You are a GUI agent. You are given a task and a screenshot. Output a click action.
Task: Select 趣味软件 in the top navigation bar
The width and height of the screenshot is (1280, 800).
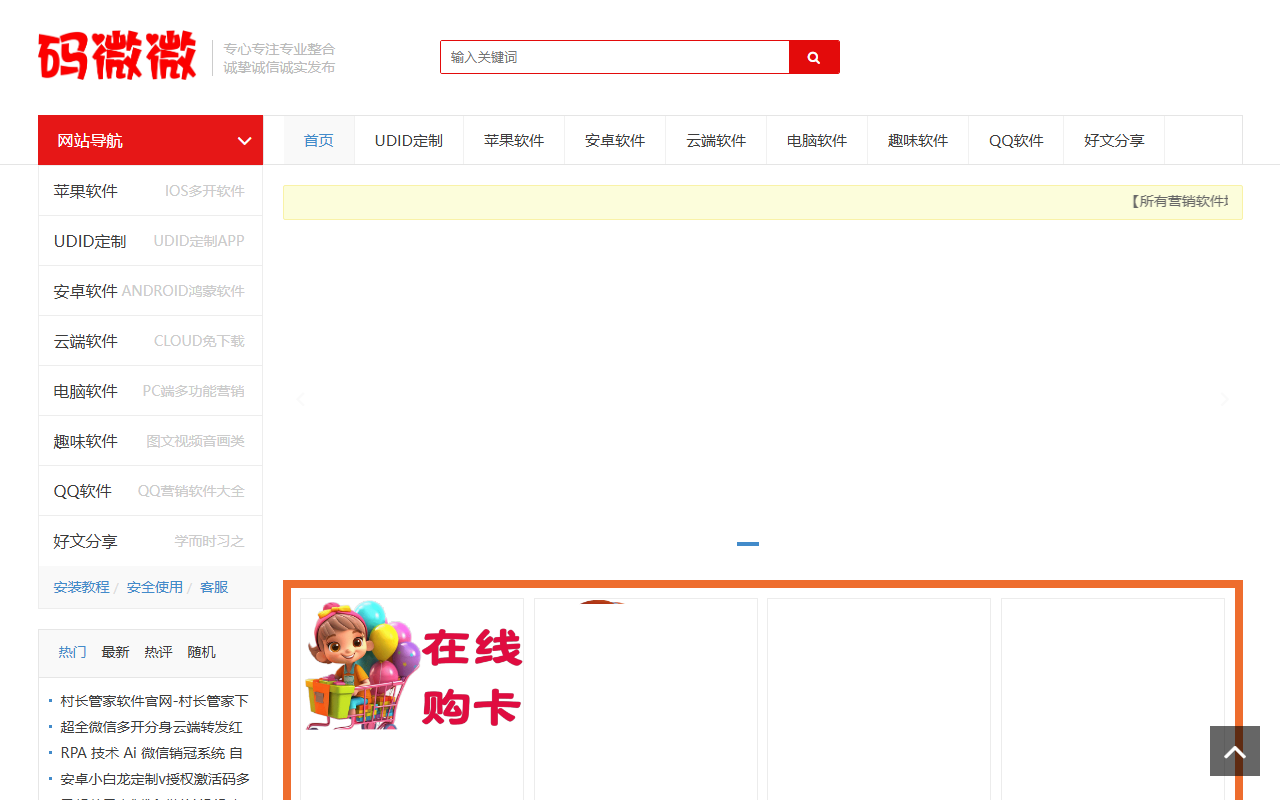click(918, 140)
